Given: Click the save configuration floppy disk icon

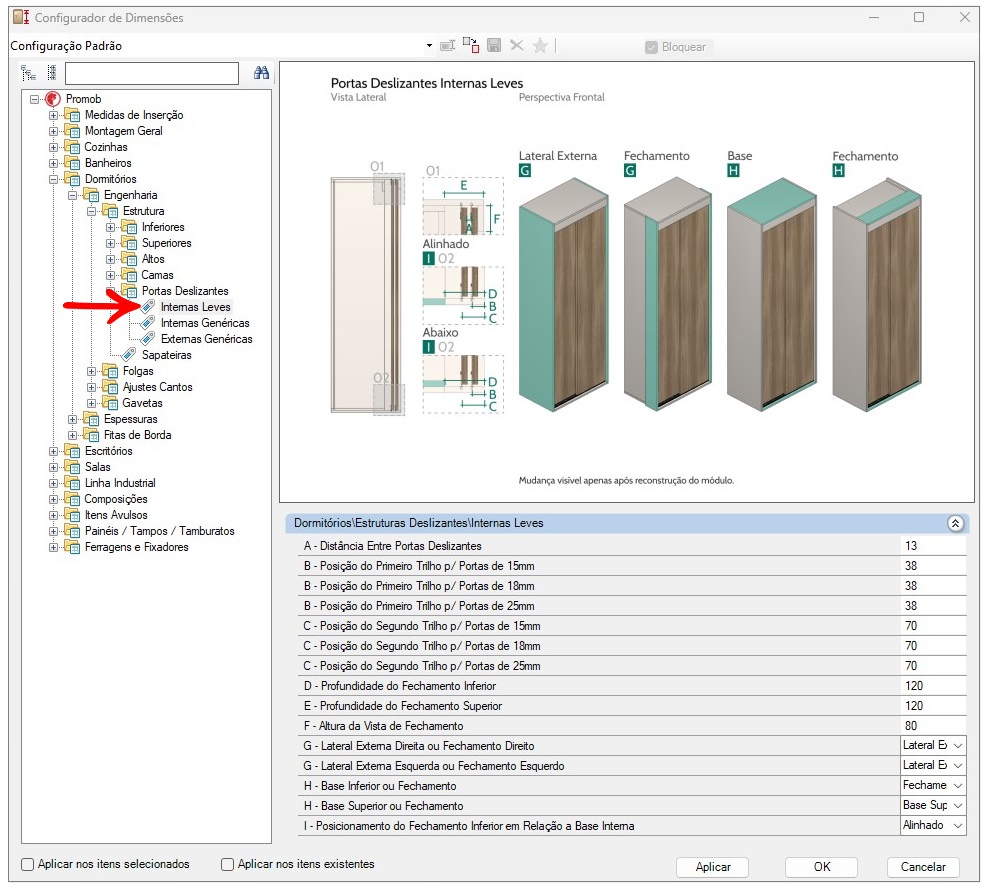Looking at the screenshot, I should 494,46.
